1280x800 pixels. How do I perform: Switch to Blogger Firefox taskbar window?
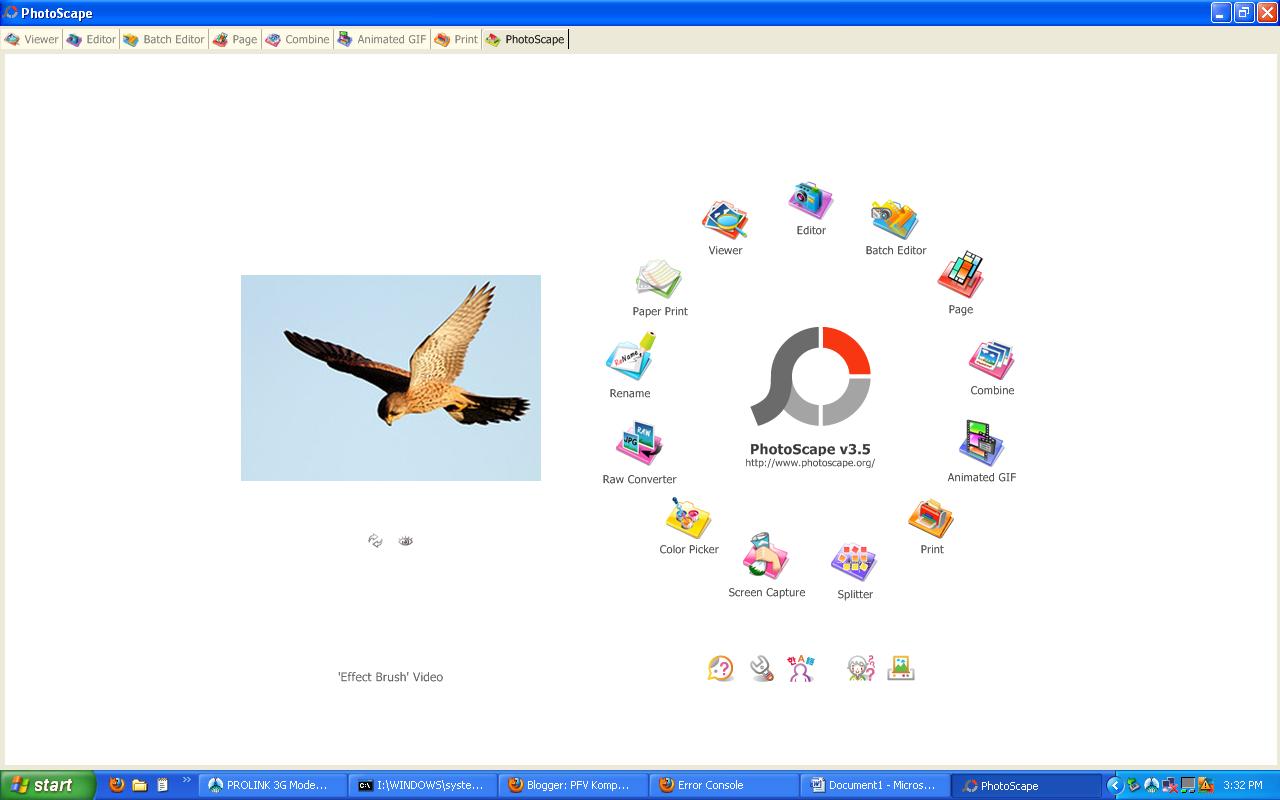click(574, 785)
